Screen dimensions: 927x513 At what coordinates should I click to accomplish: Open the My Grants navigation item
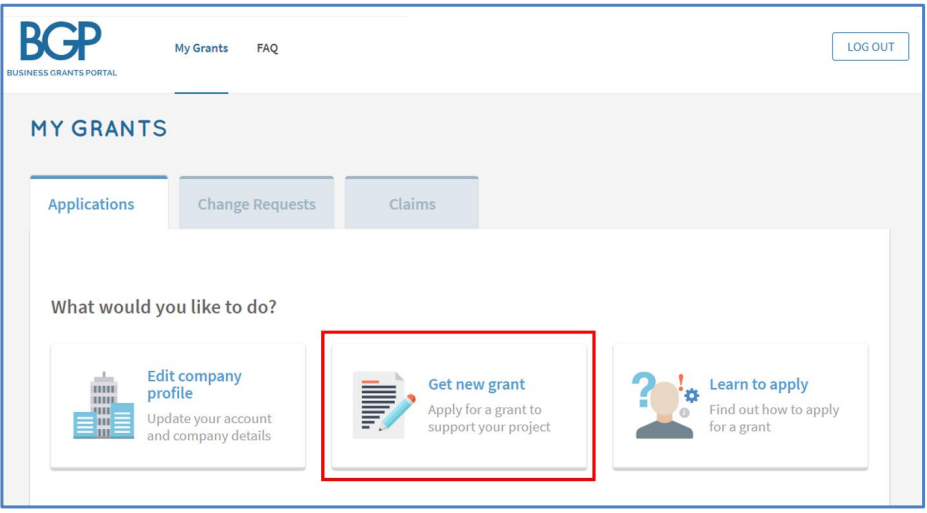tap(201, 48)
